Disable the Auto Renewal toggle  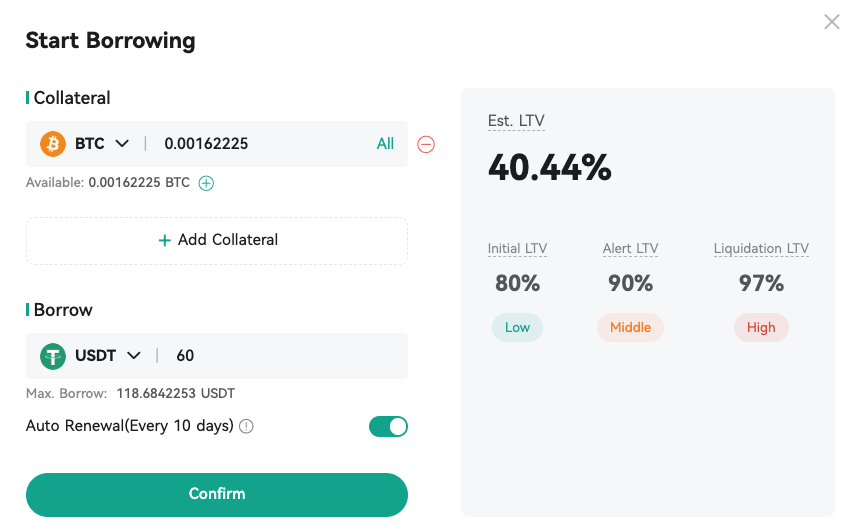pyautogui.click(x=389, y=426)
